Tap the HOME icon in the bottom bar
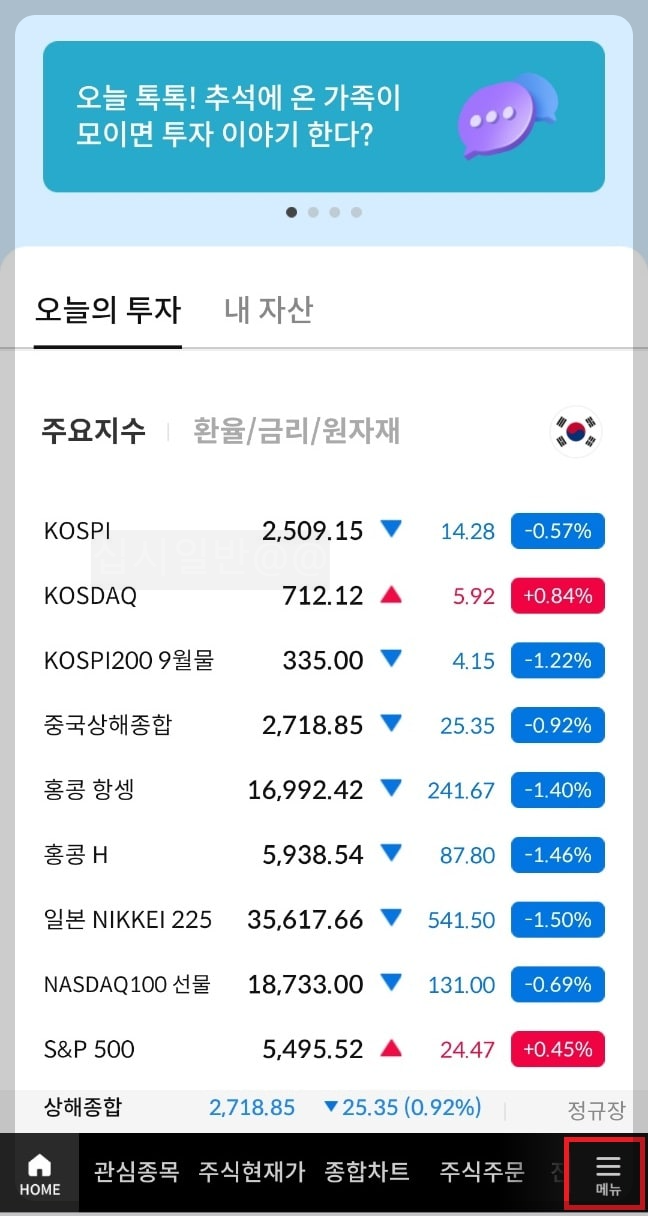 tap(39, 1172)
